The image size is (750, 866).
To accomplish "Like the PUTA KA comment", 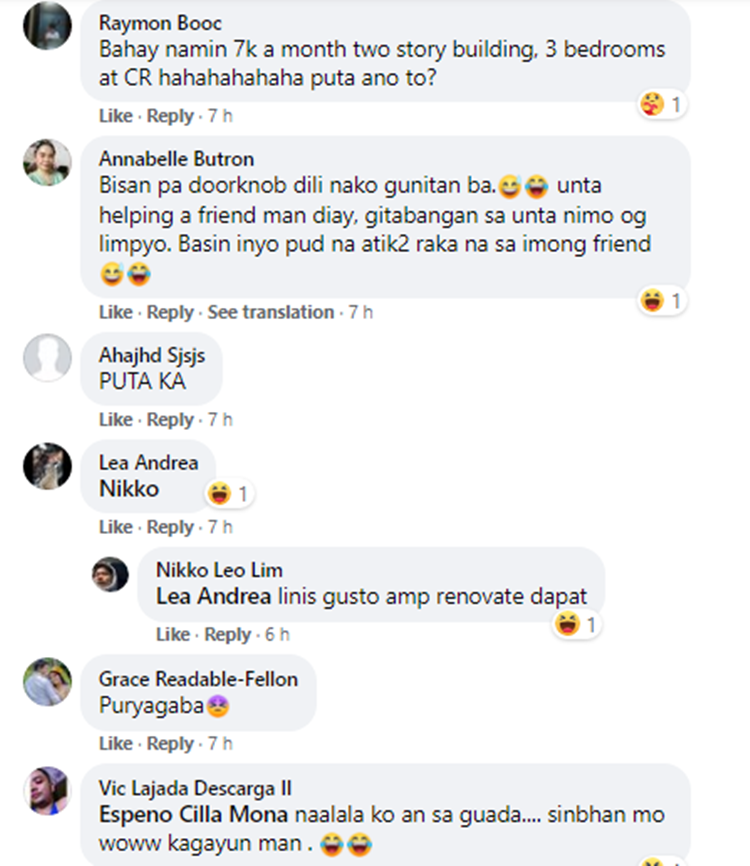I will (x=116, y=420).
